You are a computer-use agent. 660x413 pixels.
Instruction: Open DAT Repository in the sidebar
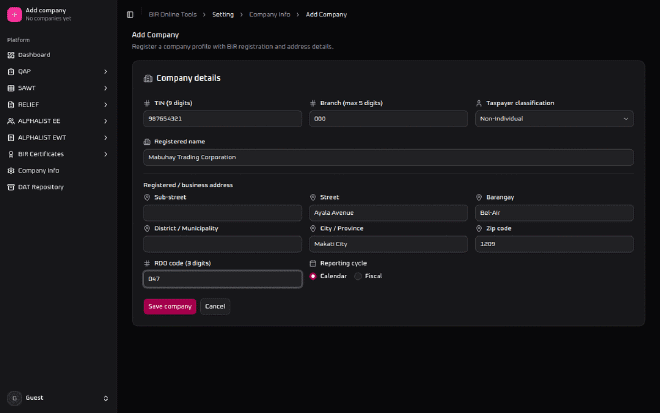pos(59,187)
